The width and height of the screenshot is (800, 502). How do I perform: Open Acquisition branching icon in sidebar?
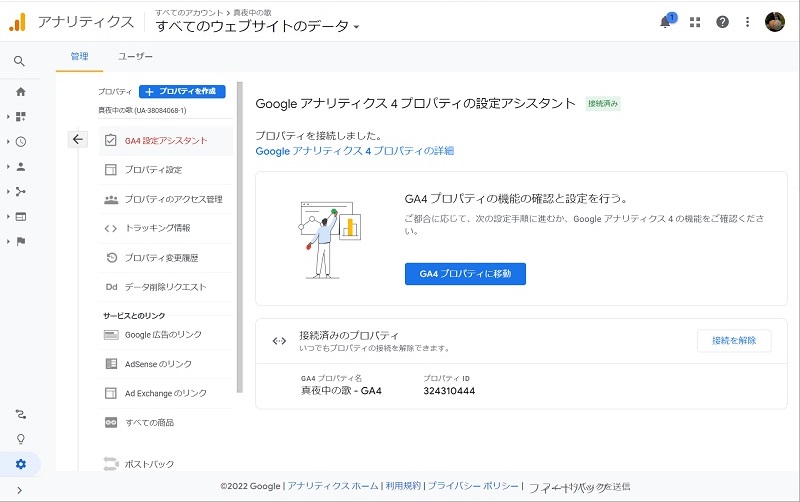20,192
